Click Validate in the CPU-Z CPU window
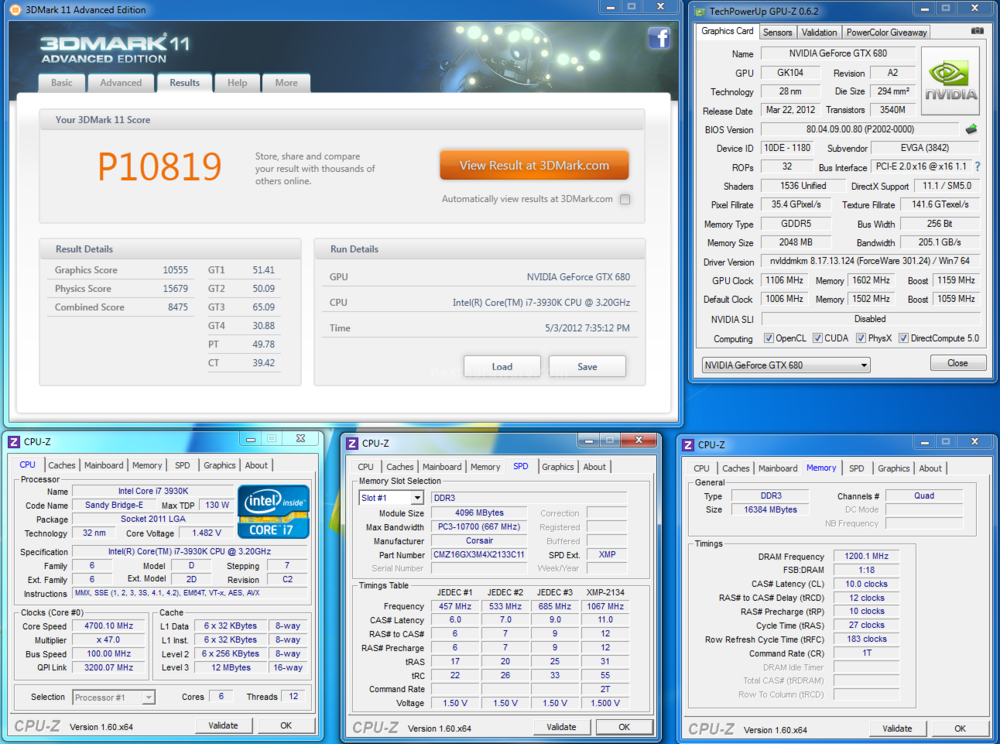This screenshot has width=1000, height=744. pyautogui.click(x=223, y=726)
